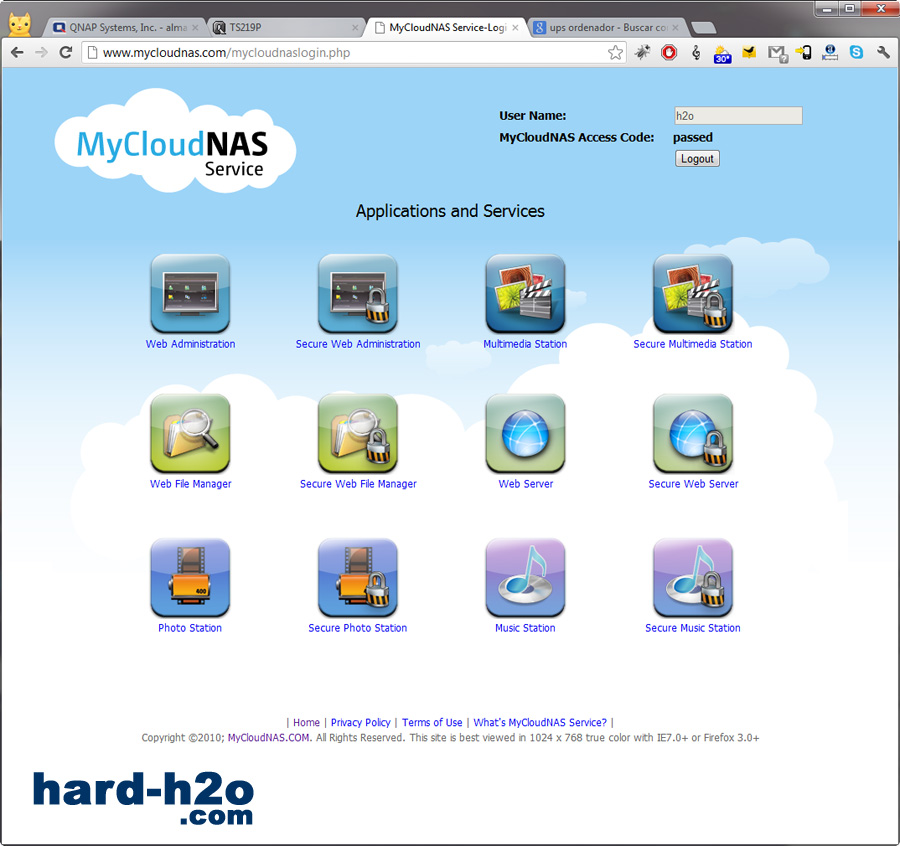Image resolution: width=900 pixels, height=846 pixels.
Task: Open the Secure Photo Station icon
Action: point(358,577)
